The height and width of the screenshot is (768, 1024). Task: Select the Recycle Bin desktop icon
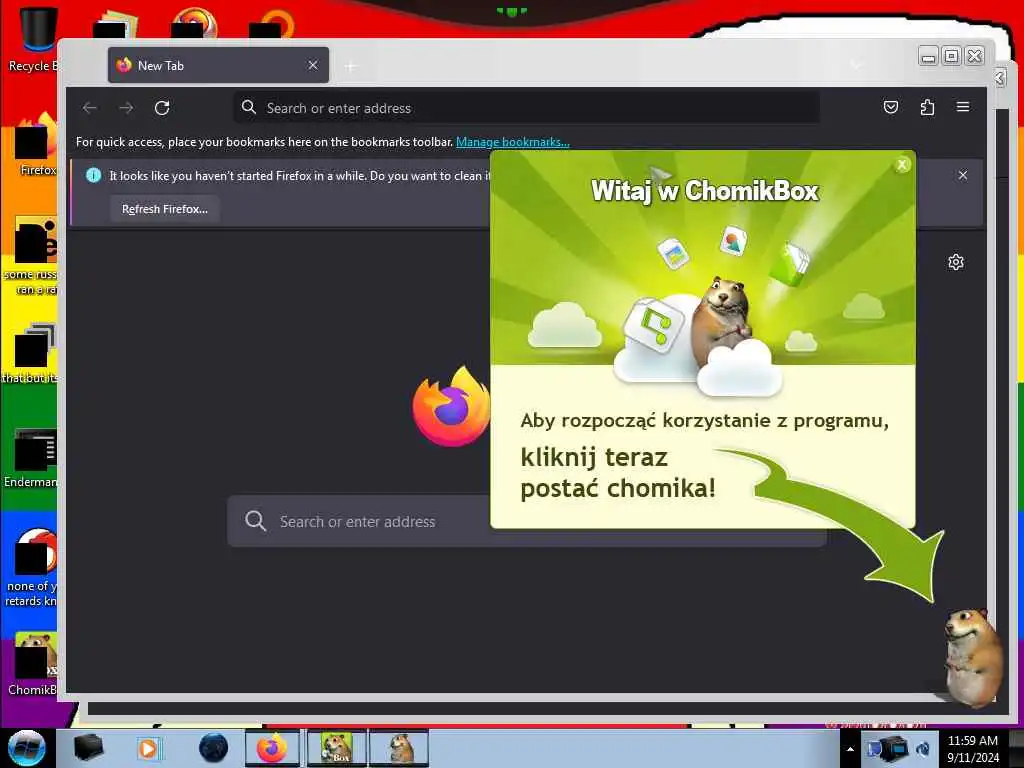(x=34, y=39)
